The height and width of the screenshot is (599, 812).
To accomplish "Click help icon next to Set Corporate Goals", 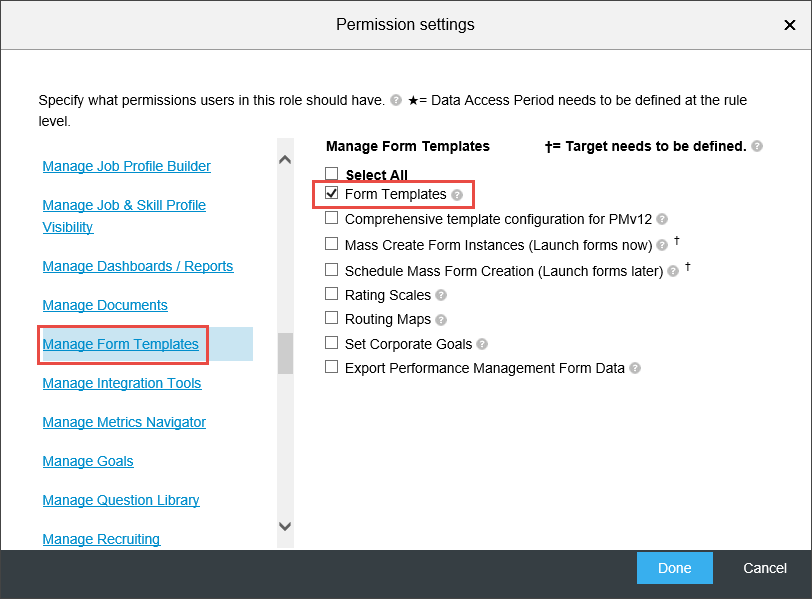I will [482, 344].
